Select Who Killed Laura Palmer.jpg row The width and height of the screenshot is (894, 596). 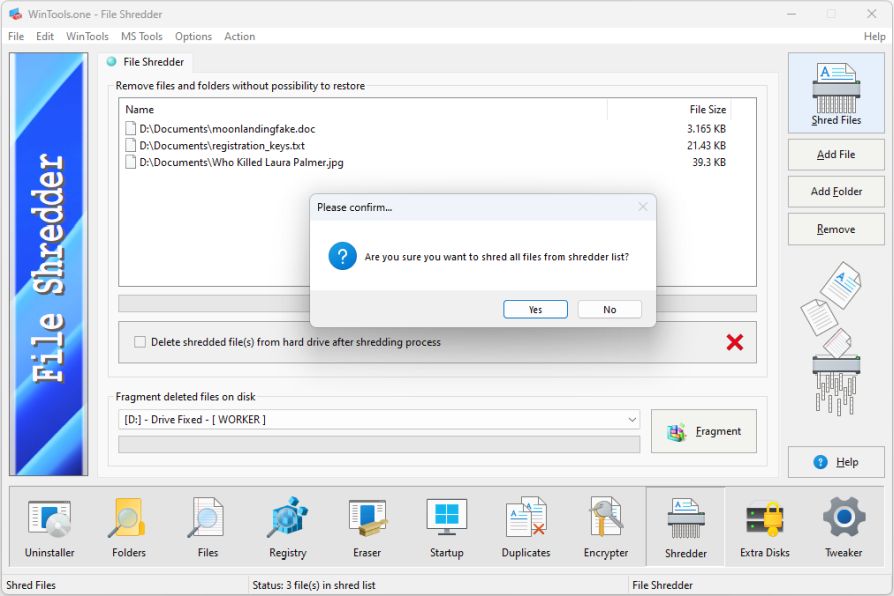(x=425, y=162)
